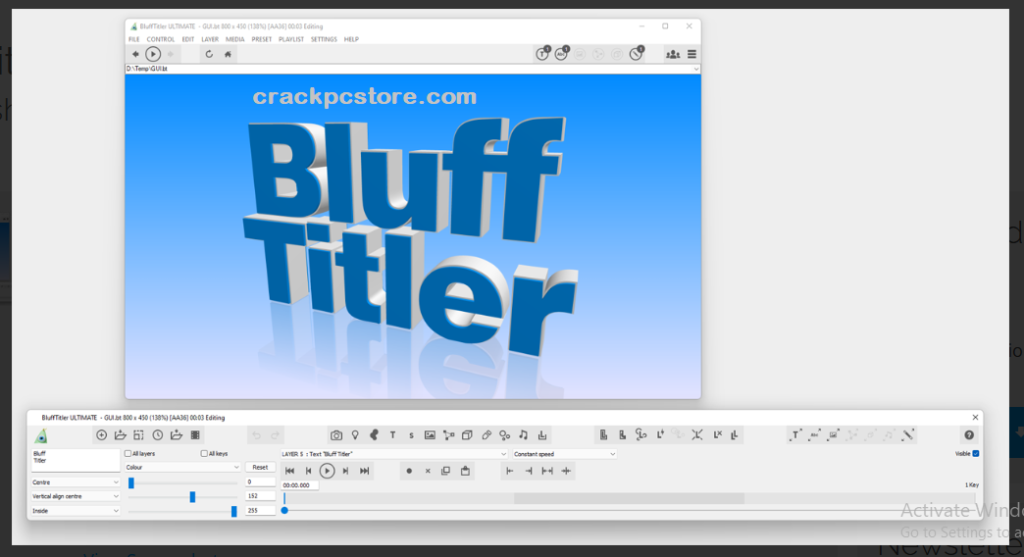Screen dimensions: 1024x557
Task: Play the show from the tool window
Action: [327, 471]
